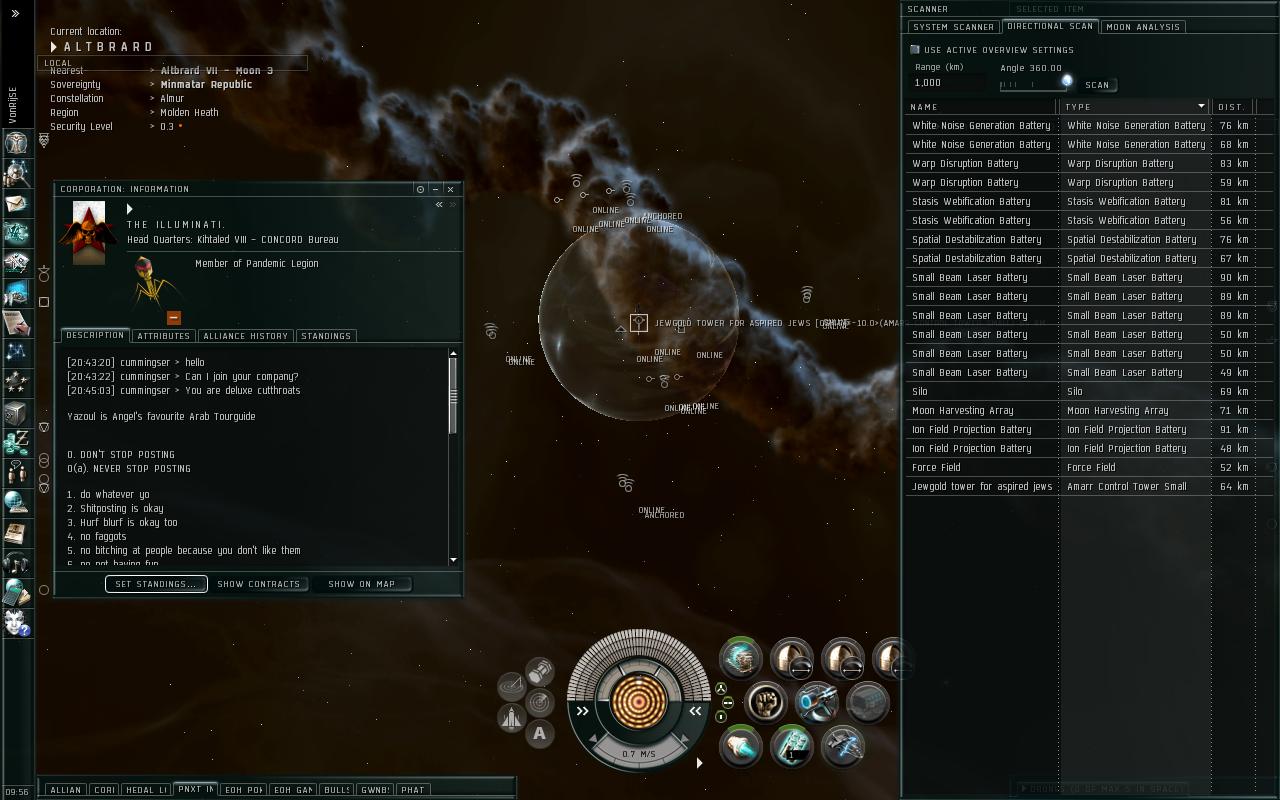This screenshot has width=1280, height=800.
Task: Click the greyed-out module in the middle rack
Action: (868, 702)
